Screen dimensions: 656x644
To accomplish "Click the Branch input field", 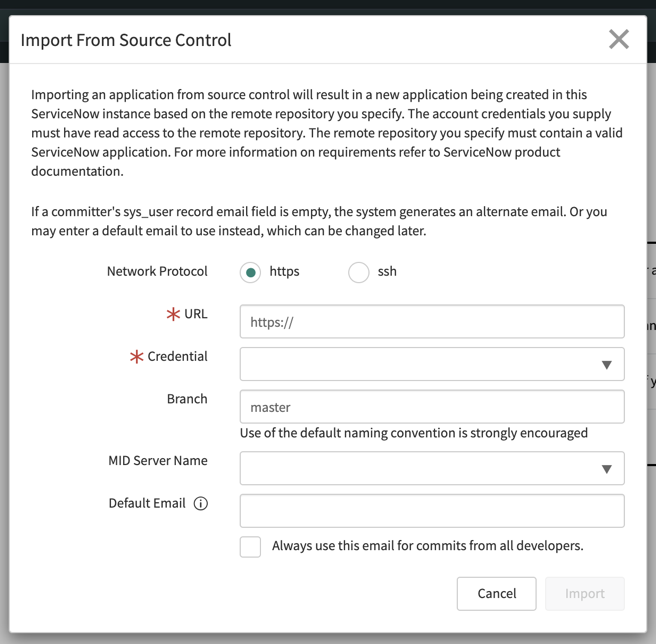I will tap(432, 407).
